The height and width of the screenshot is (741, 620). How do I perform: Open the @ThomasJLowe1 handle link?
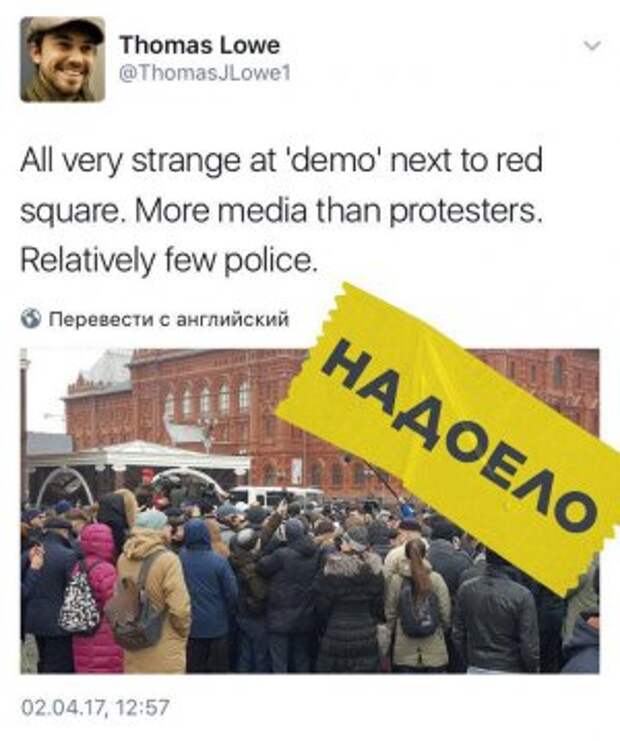tap(205, 73)
